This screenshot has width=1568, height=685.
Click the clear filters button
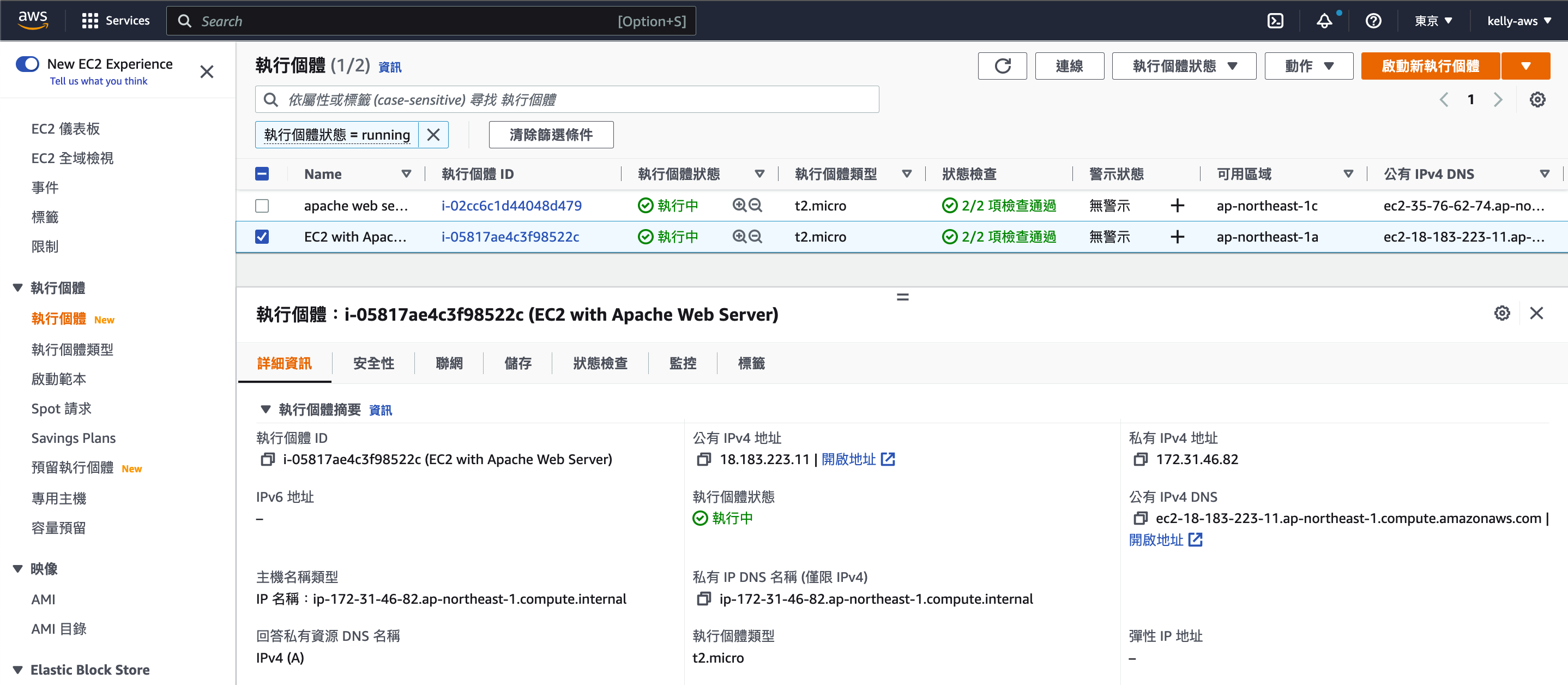(551, 135)
